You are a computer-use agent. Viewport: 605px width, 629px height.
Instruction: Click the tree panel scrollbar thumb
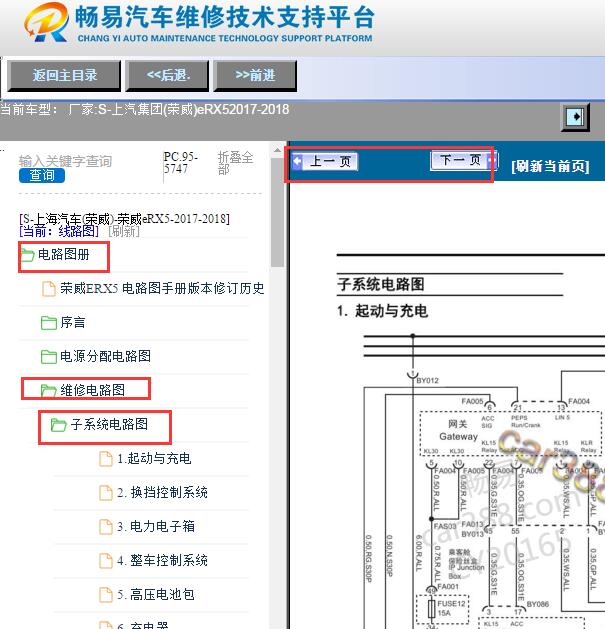point(277,213)
